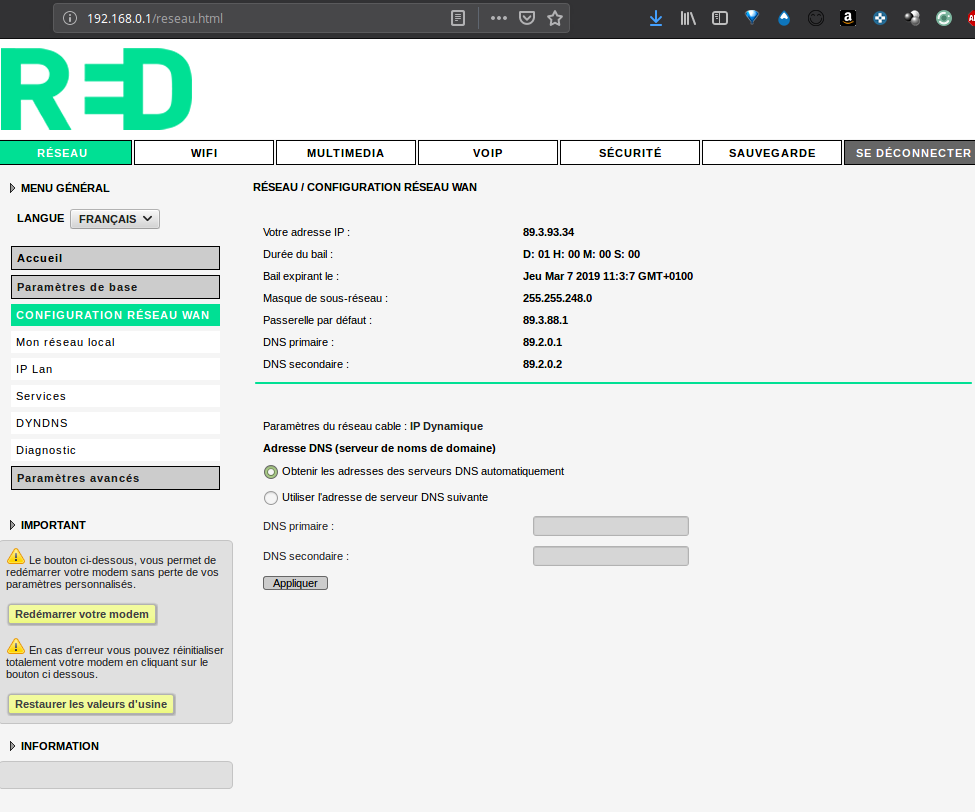
Task: Open the Langue dropdown set to Français
Action: 114,219
